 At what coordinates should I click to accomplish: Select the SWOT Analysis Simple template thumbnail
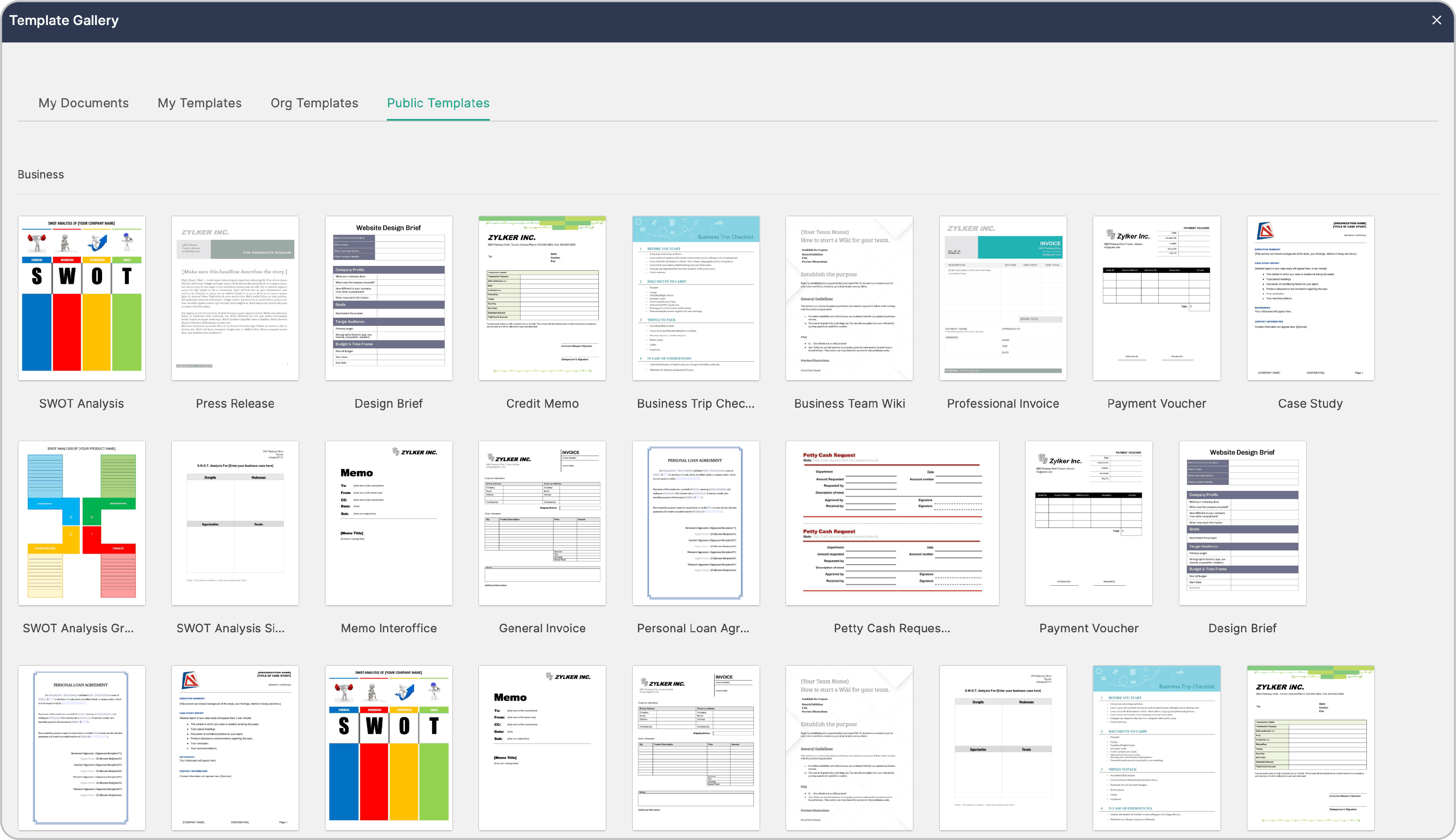pyautogui.click(x=235, y=523)
